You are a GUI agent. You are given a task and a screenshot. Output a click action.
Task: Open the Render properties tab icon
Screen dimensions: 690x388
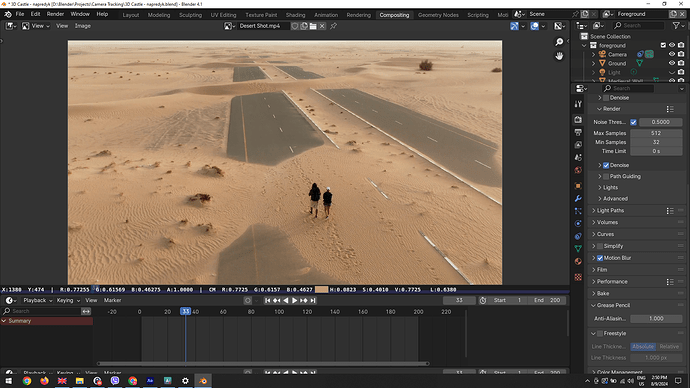(578, 120)
